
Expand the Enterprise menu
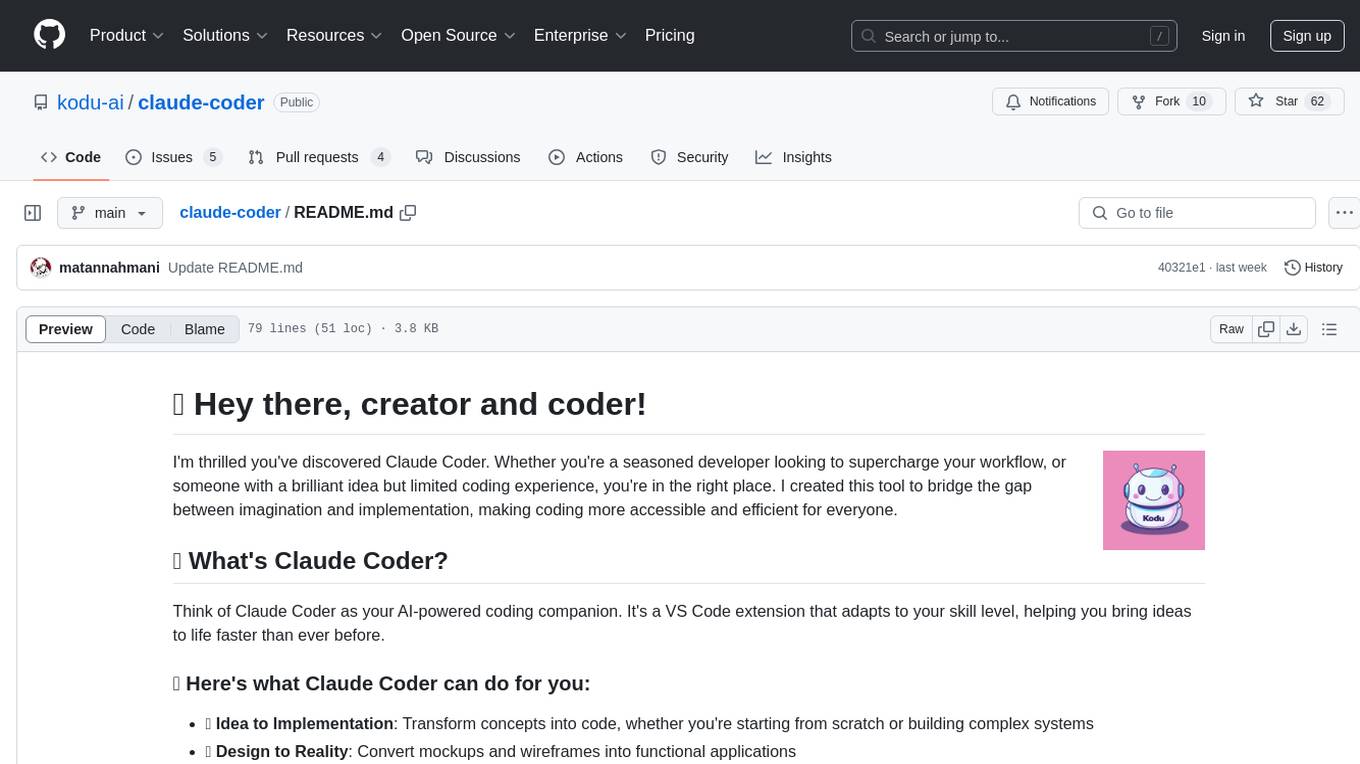click(581, 35)
